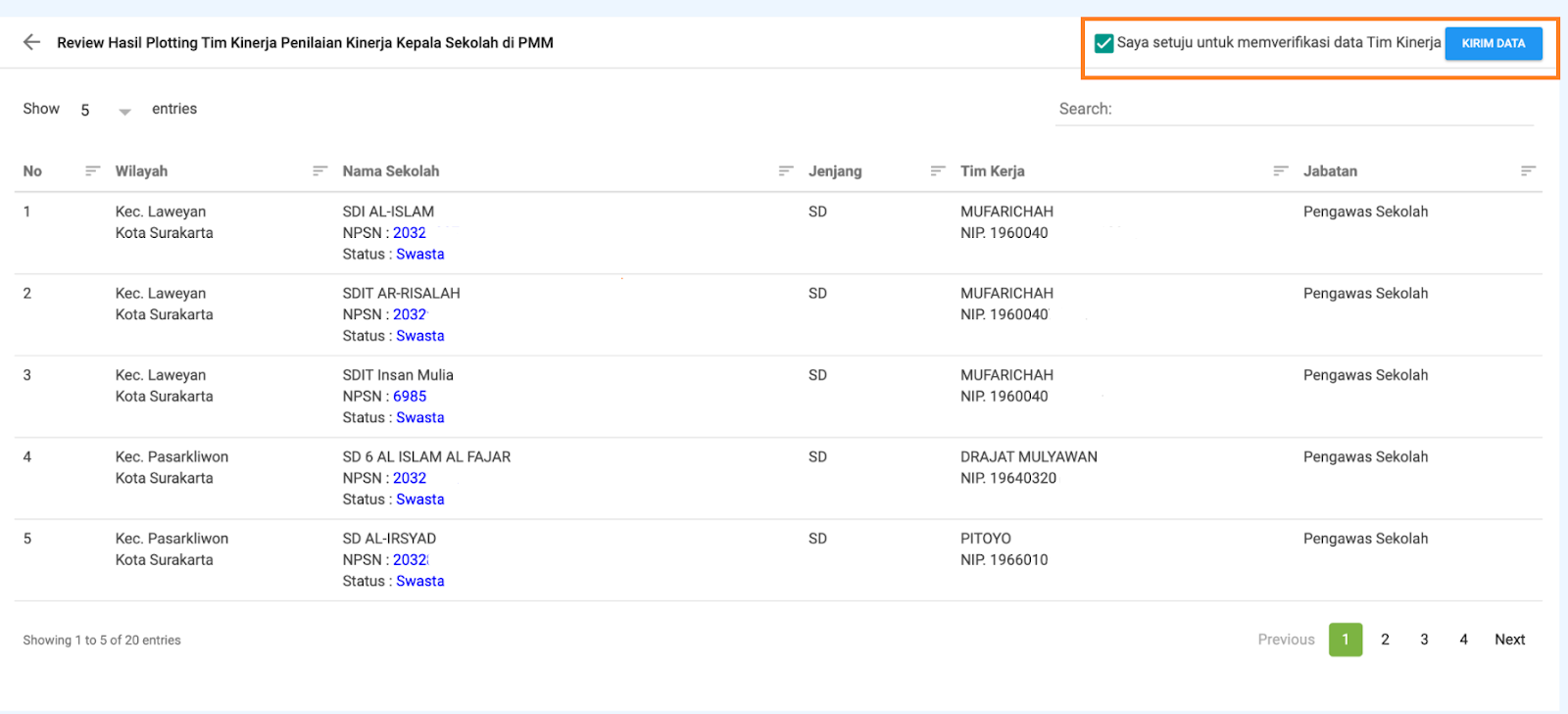This screenshot has width=1568, height=714.
Task: Sort by Wilayah column sort icon
Action: point(319,171)
